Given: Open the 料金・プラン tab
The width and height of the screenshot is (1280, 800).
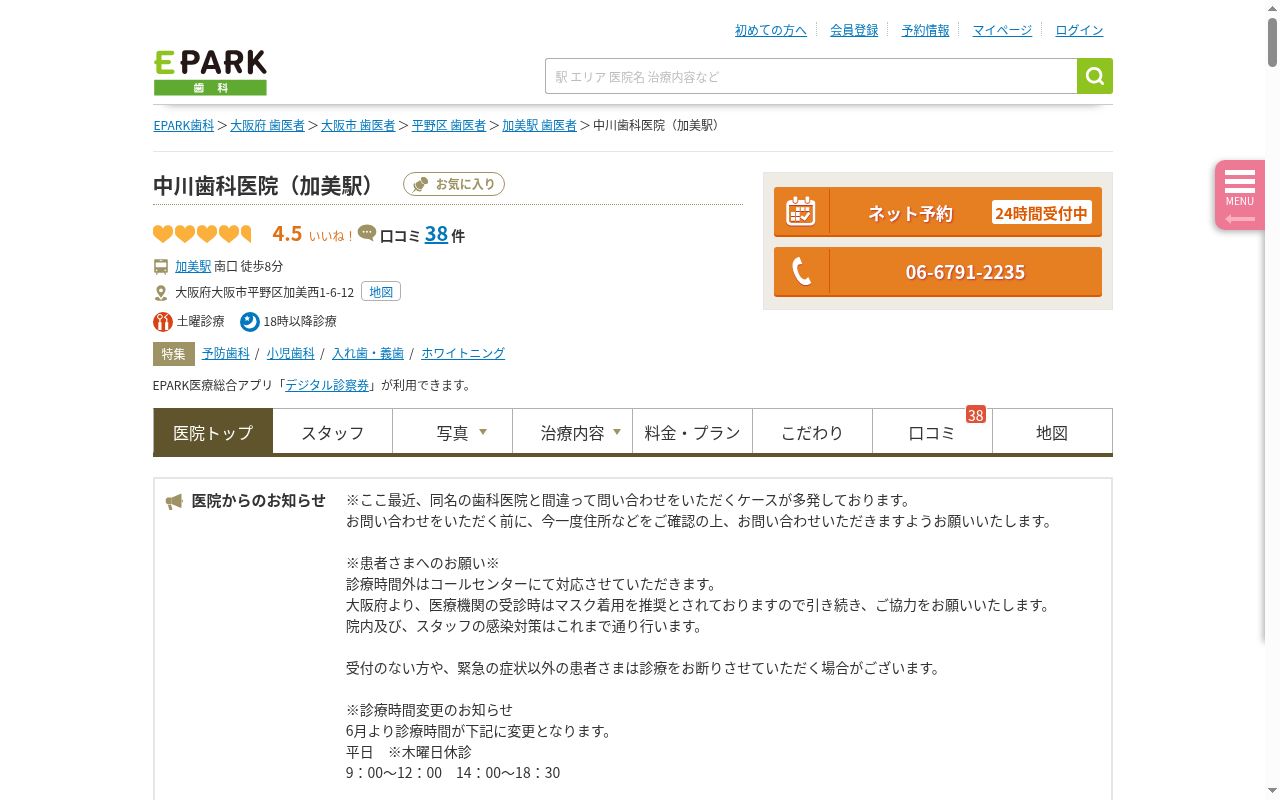Looking at the screenshot, I should [693, 432].
